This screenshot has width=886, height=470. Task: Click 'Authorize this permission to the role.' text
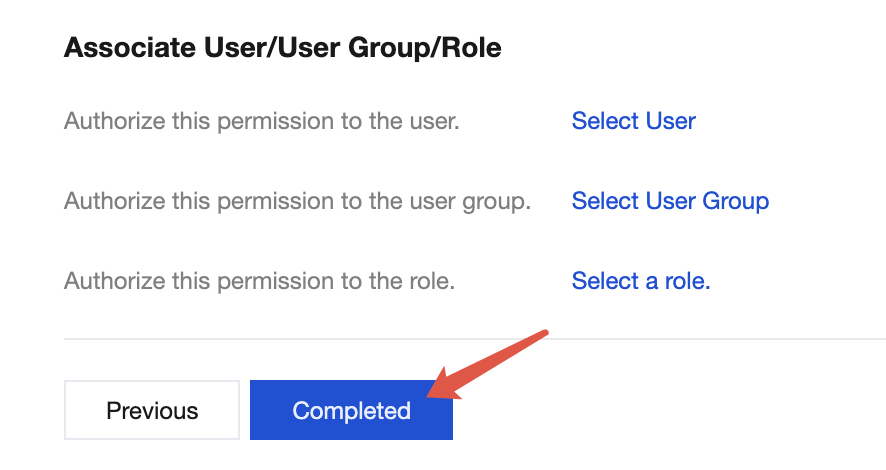click(x=259, y=281)
